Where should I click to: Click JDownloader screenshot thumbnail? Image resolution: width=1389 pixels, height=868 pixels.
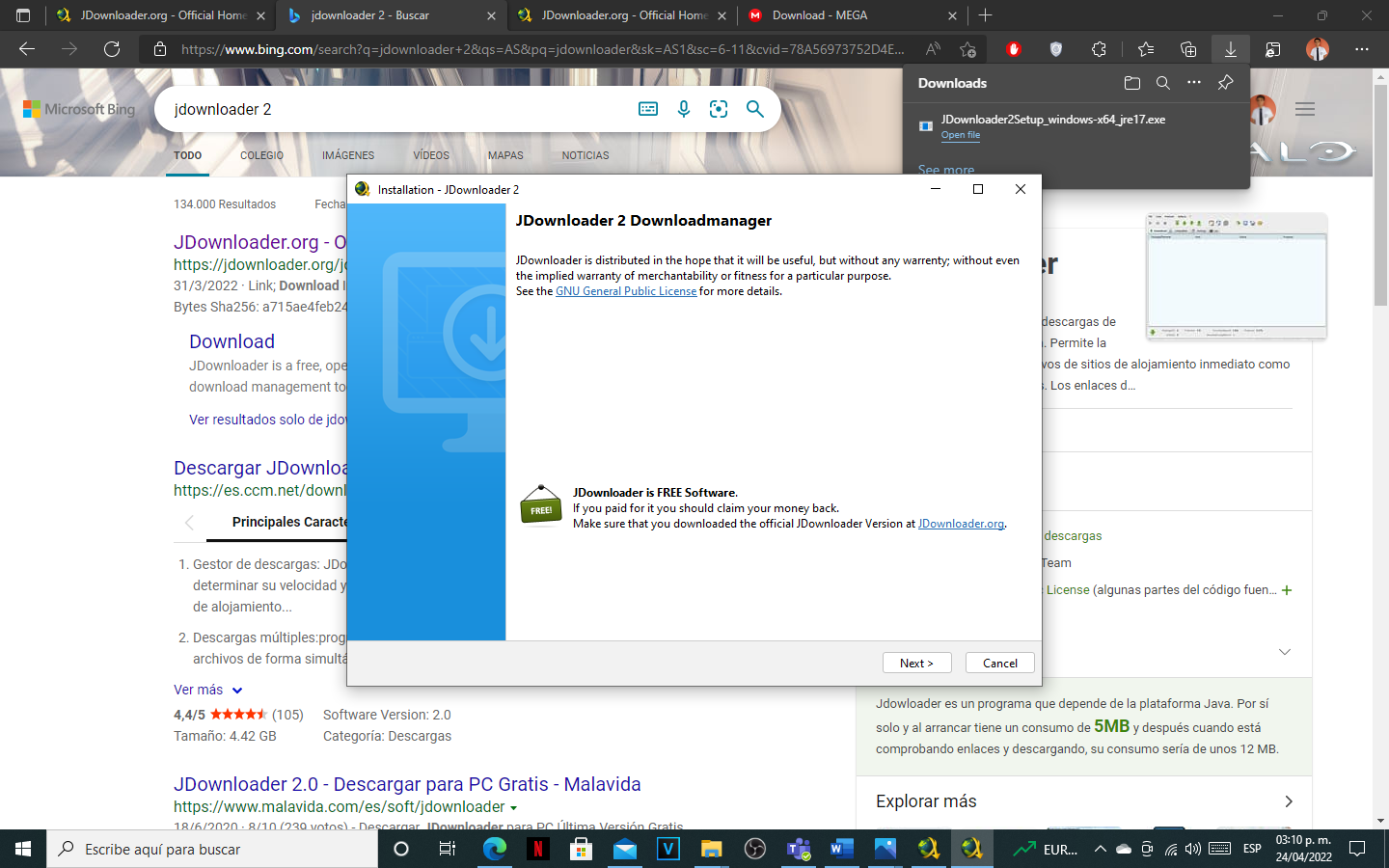[x=1237, y=277]
